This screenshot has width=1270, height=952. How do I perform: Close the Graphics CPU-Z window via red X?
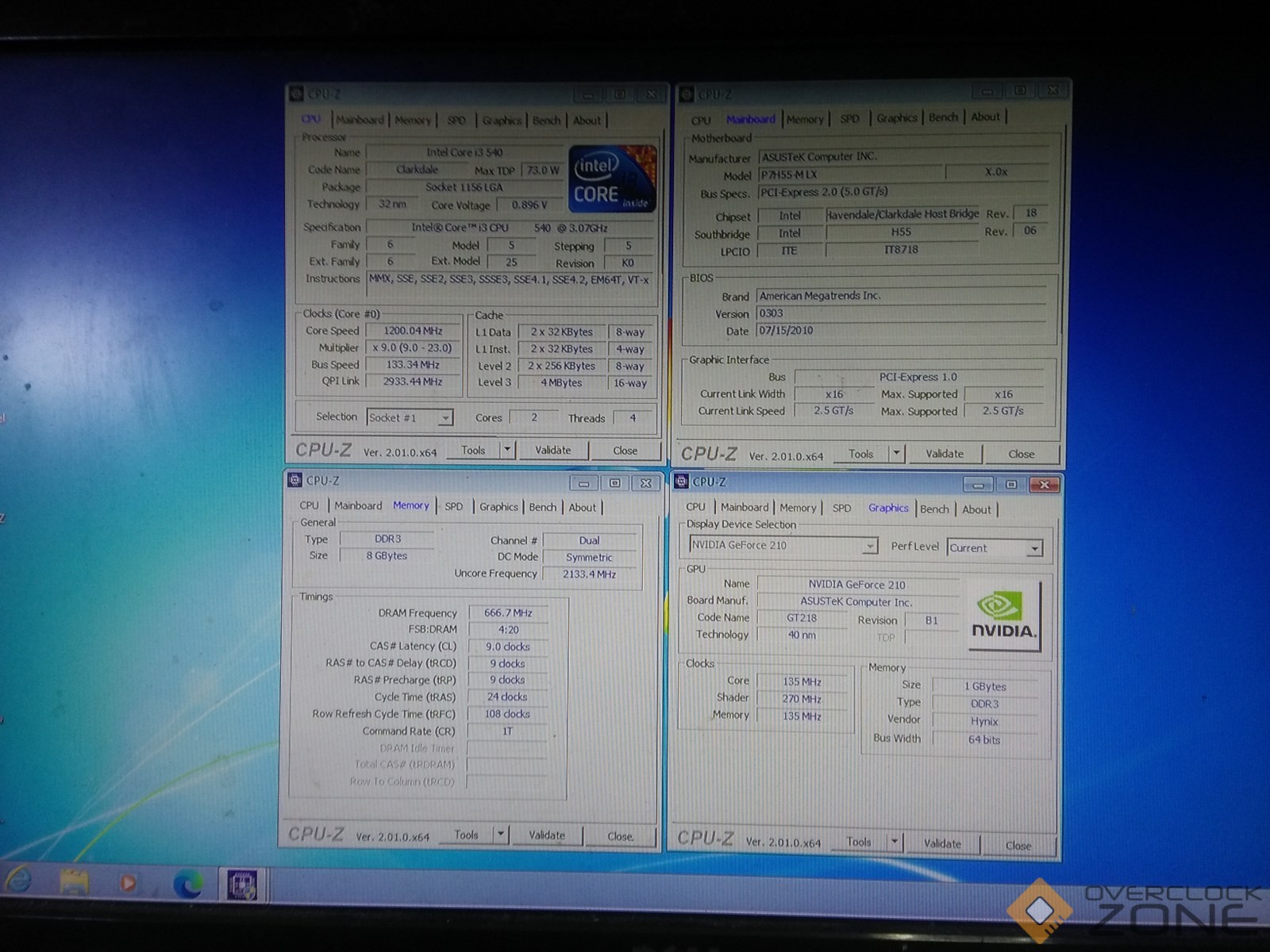point(1045,485)
